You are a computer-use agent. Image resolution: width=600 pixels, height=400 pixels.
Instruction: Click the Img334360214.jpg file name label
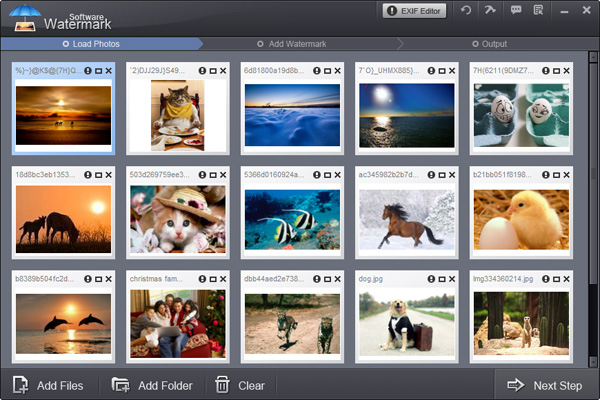click(503, 279)
